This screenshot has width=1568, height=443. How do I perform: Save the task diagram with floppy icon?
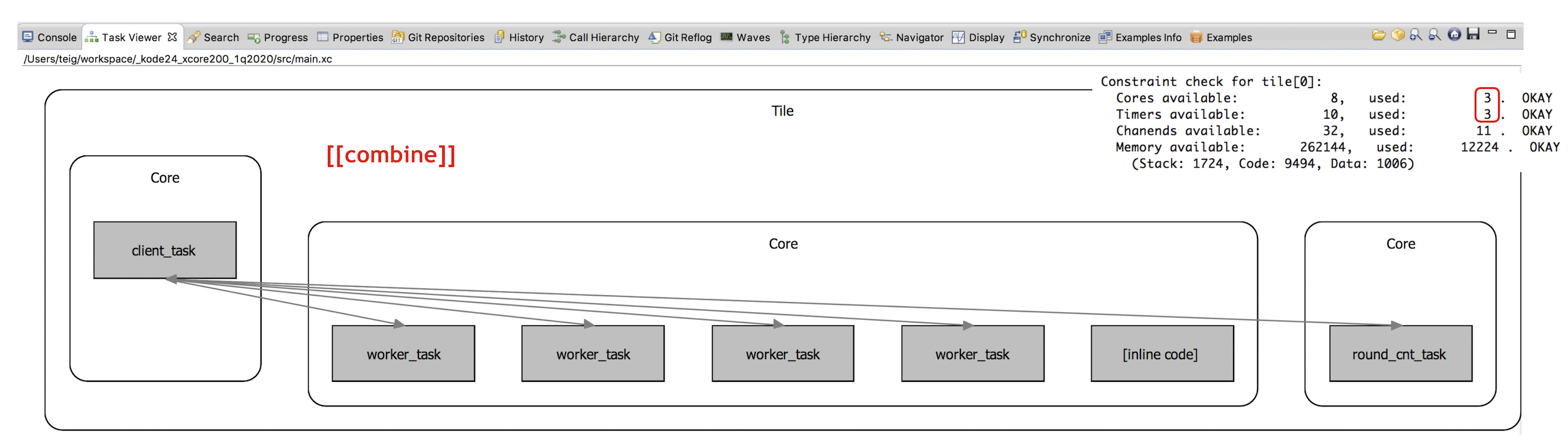tap(1473, 34)
